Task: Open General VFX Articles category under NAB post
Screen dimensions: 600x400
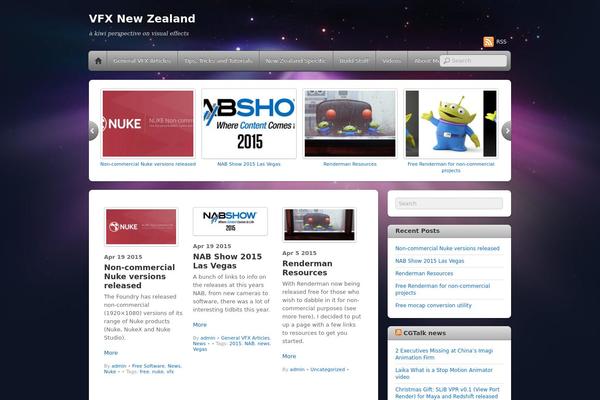Action: click(x=245, y=338)
